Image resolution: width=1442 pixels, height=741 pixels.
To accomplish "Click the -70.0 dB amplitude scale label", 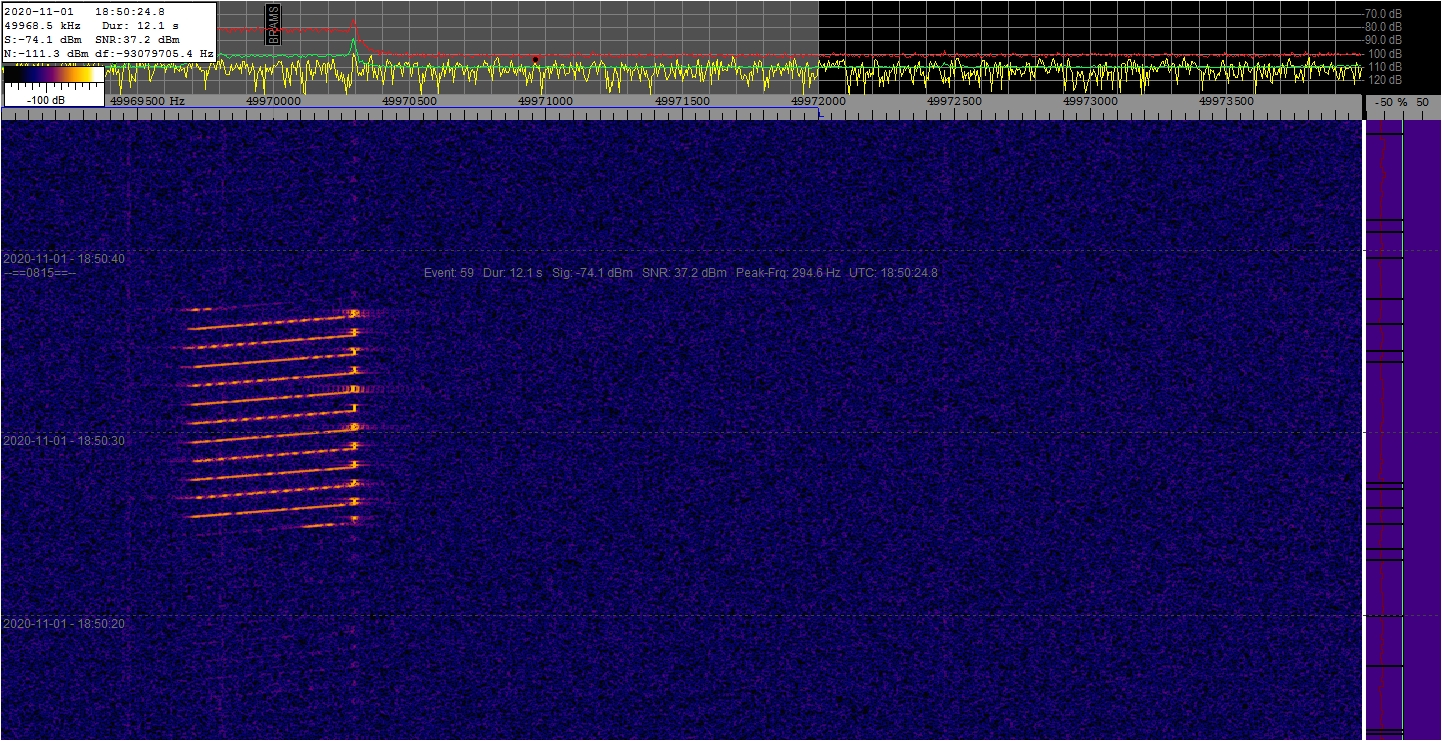I will 1382,13.
